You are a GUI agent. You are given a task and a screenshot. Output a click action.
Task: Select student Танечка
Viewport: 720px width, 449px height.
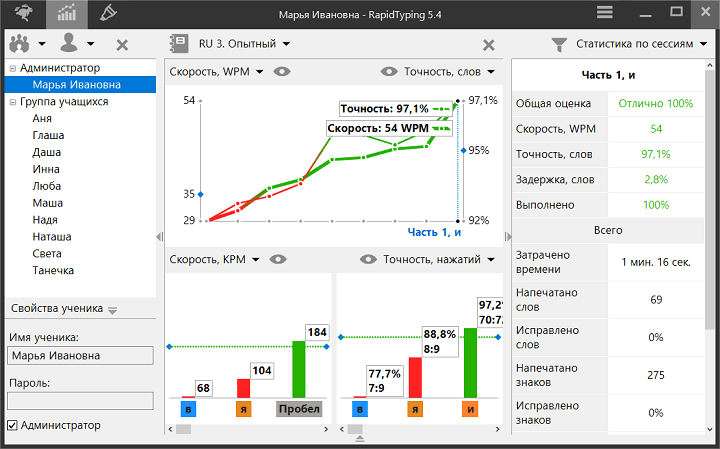coord(53,270)
